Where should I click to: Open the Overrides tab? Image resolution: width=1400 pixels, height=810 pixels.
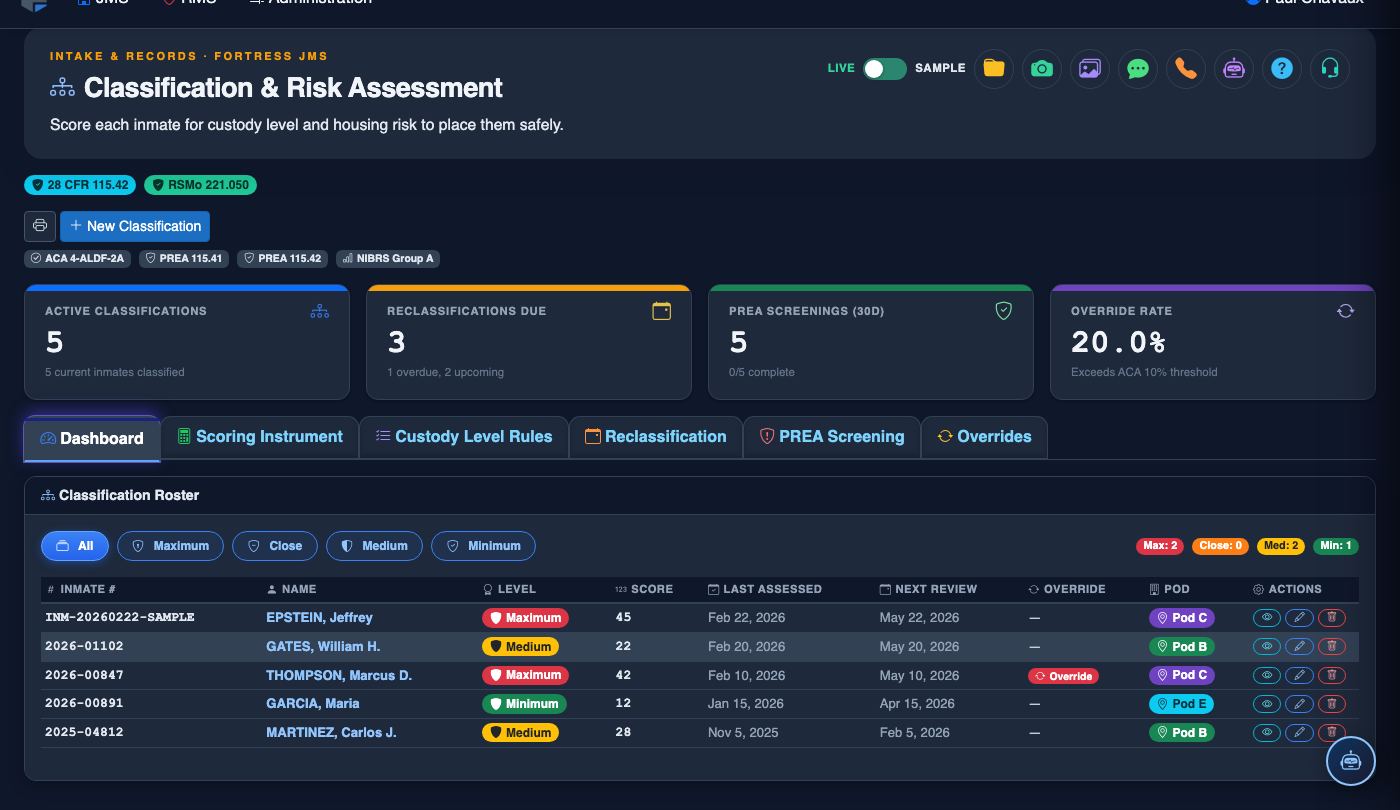[x=984, y=437]
